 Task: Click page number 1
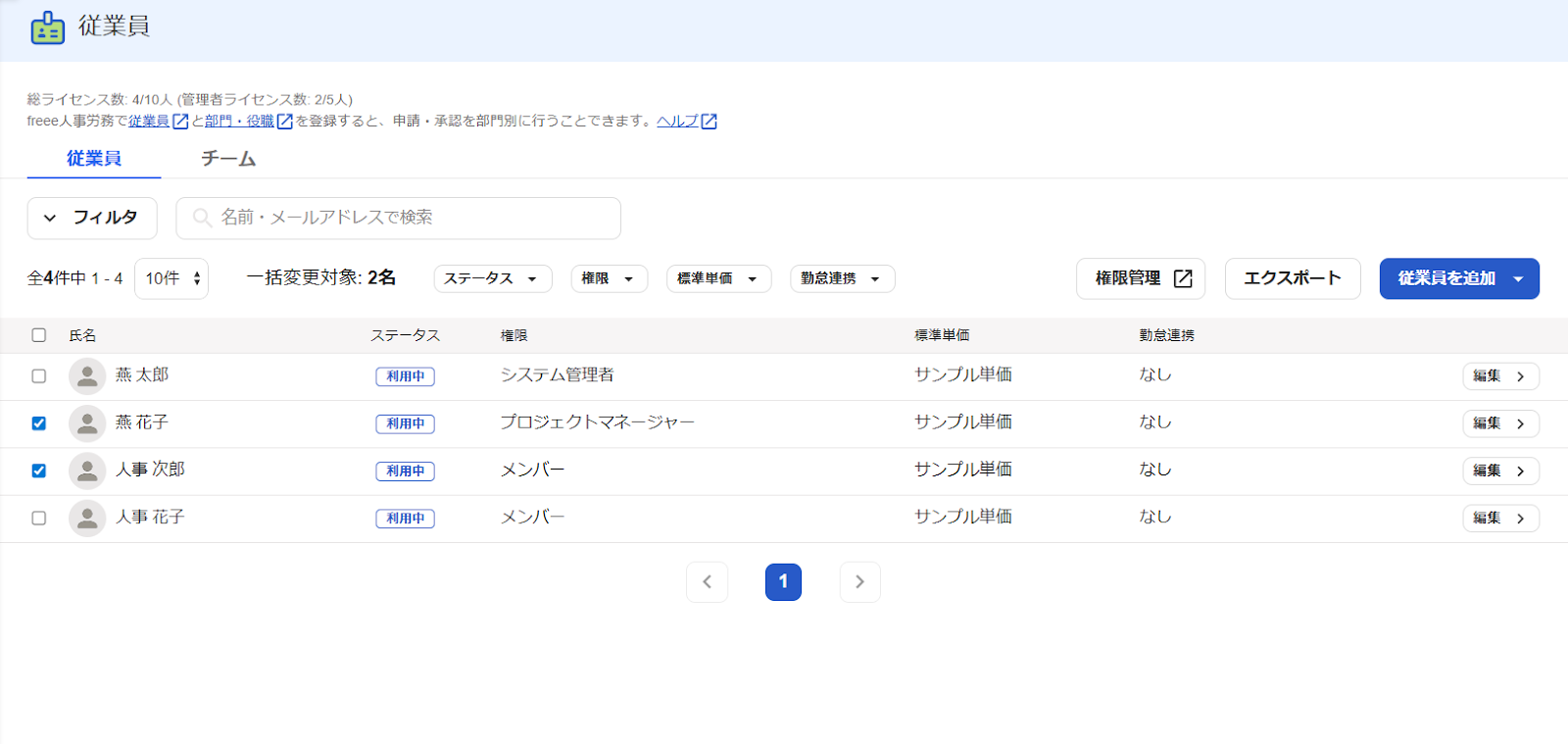tap(783, 582)
